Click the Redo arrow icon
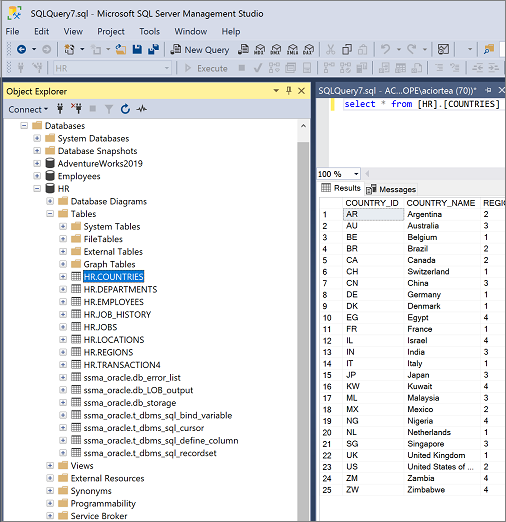This screenshot has height=522, width=506. [412, 49]
